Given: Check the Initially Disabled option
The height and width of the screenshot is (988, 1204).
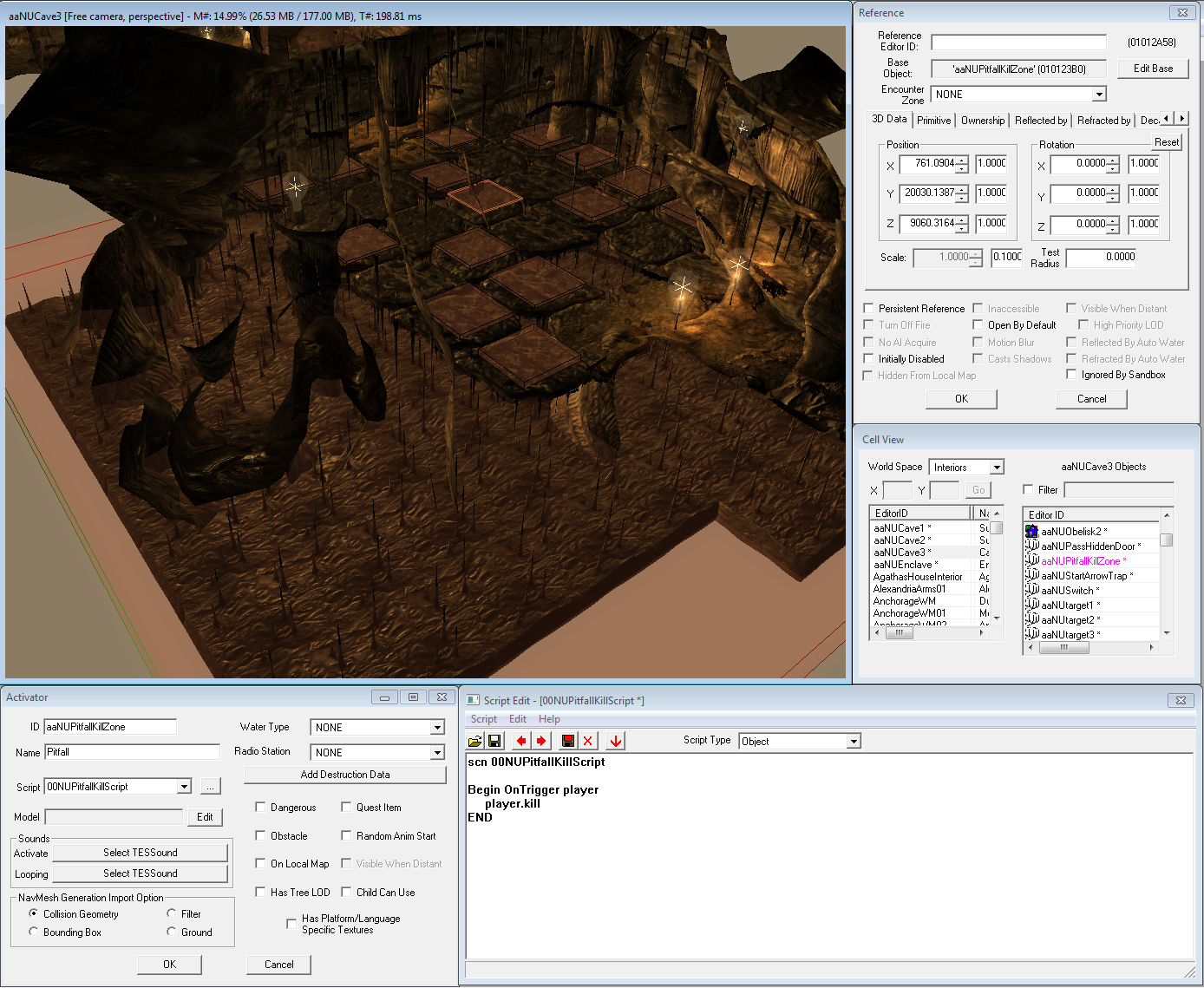Looking at the screenshot, I should tap(869, 359).
